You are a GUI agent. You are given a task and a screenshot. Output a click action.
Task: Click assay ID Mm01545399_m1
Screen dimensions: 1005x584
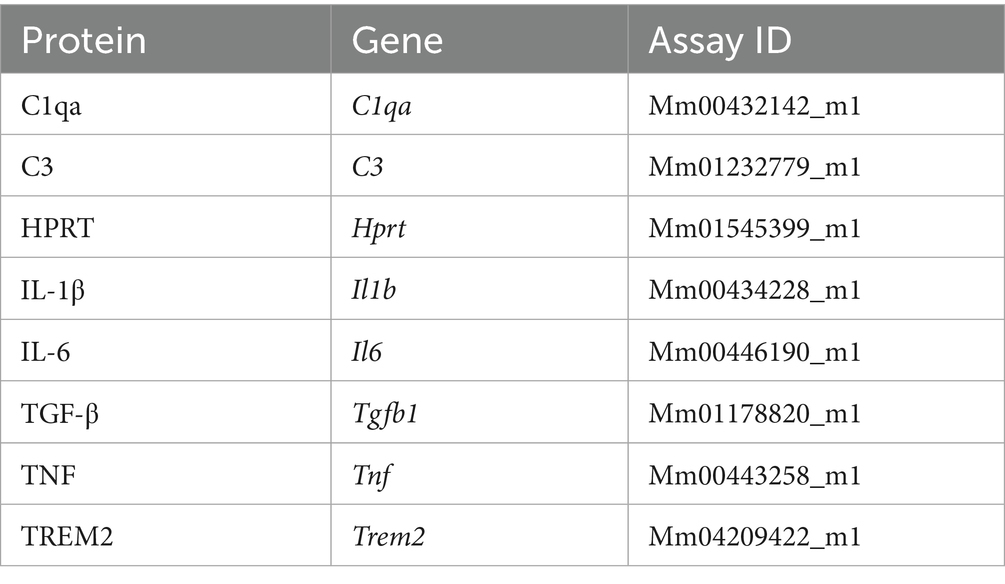tap(754, 229)
